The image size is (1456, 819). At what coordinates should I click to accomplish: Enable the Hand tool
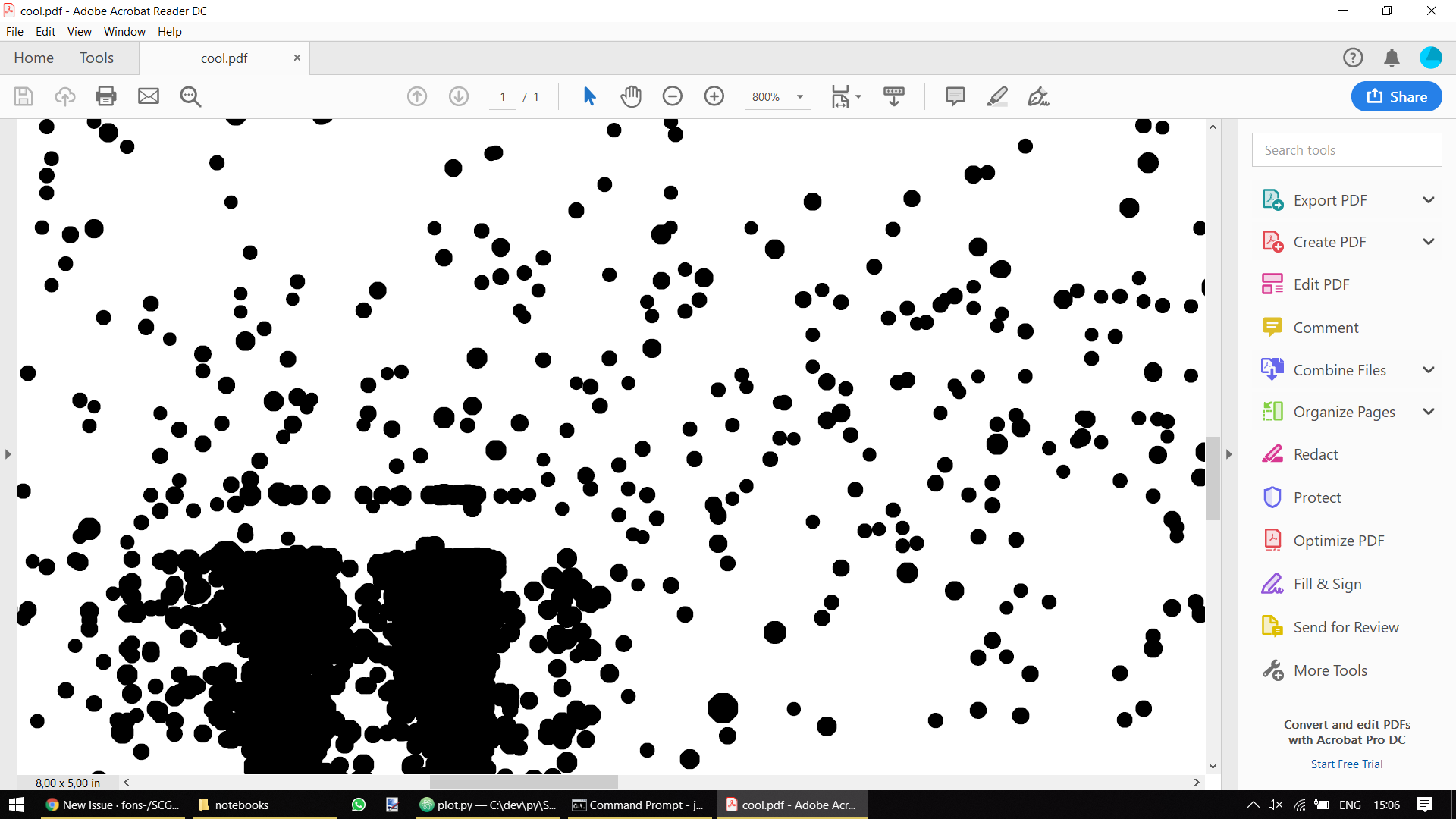click(x=630, y=96)
